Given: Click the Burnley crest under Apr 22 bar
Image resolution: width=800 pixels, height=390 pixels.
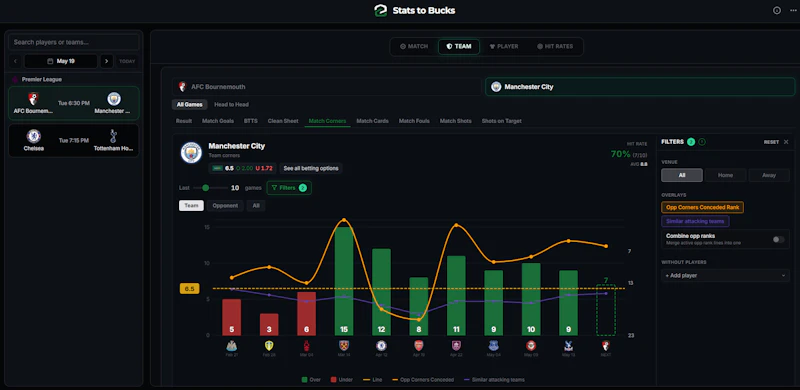Looking at the screenshot, I should coord(456,346).
